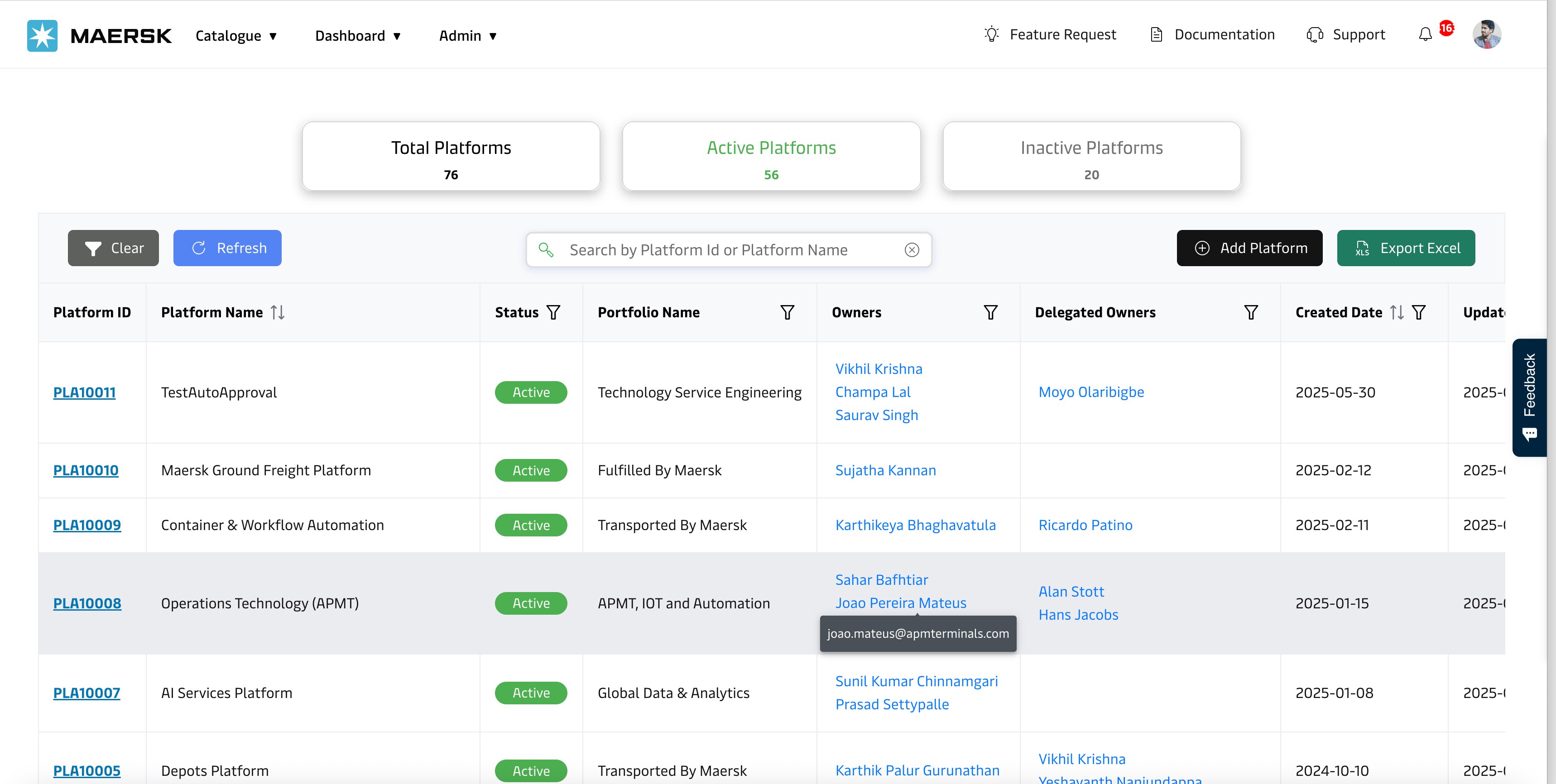The height and width of the screenshot is (784, 1556).
Task: Click the Add Platform button
Action: 1249,248
